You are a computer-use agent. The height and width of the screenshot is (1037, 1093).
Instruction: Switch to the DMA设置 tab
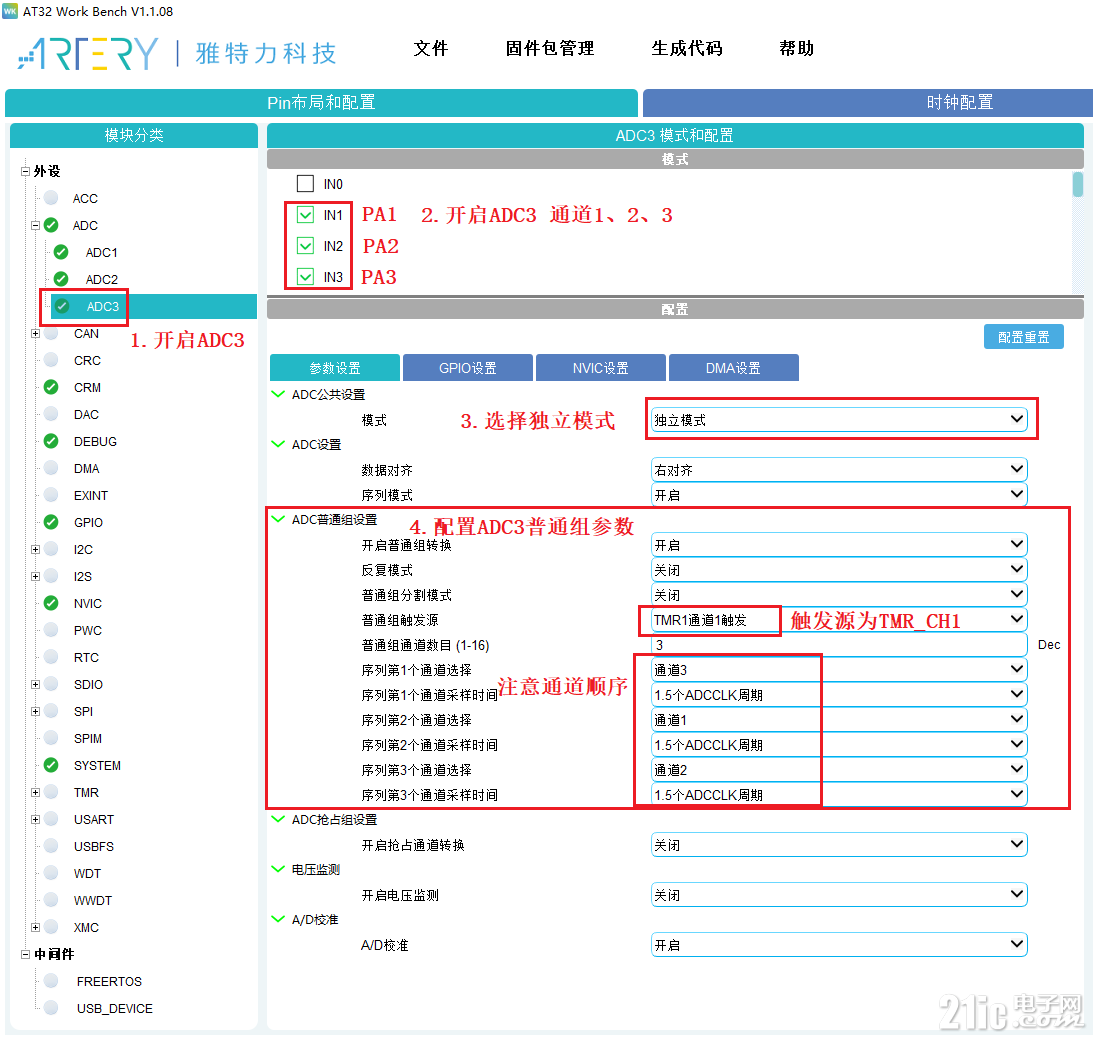pos(733,367)
